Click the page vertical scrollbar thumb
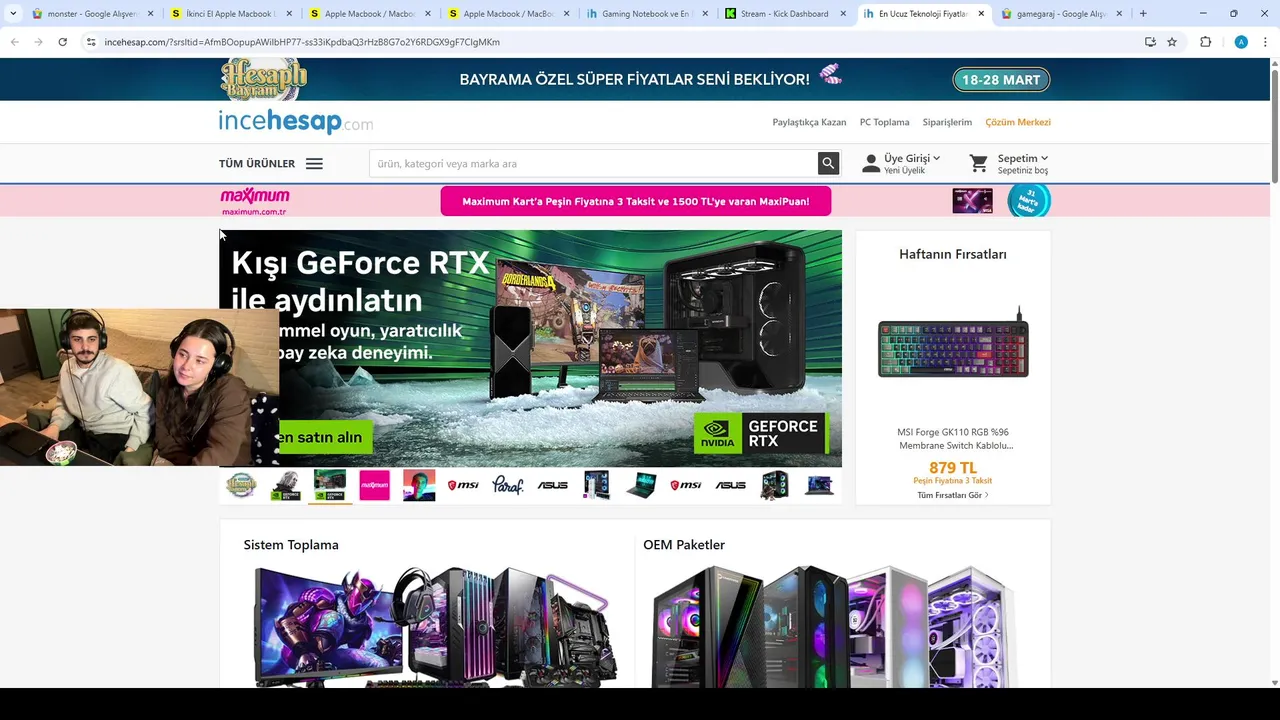The image size is (1280, 720). pyautogui.click(x=1274, y=125)
